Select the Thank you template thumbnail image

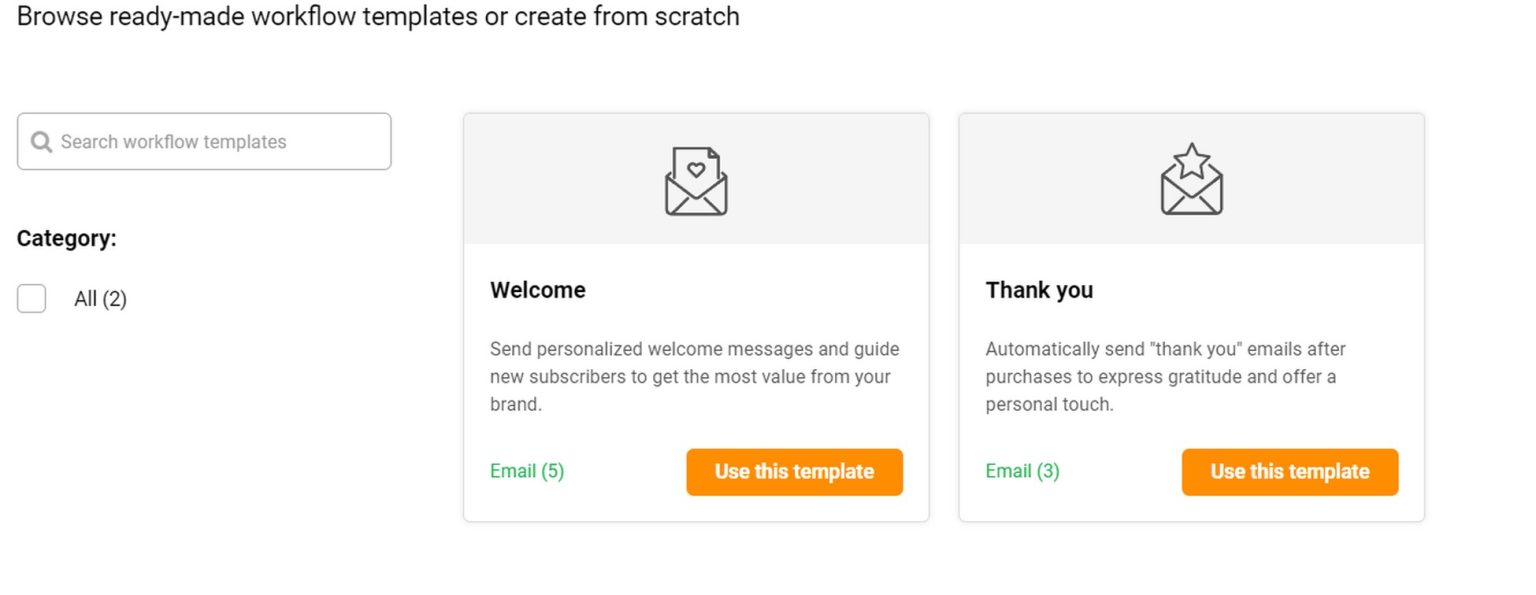(1190, 178)
